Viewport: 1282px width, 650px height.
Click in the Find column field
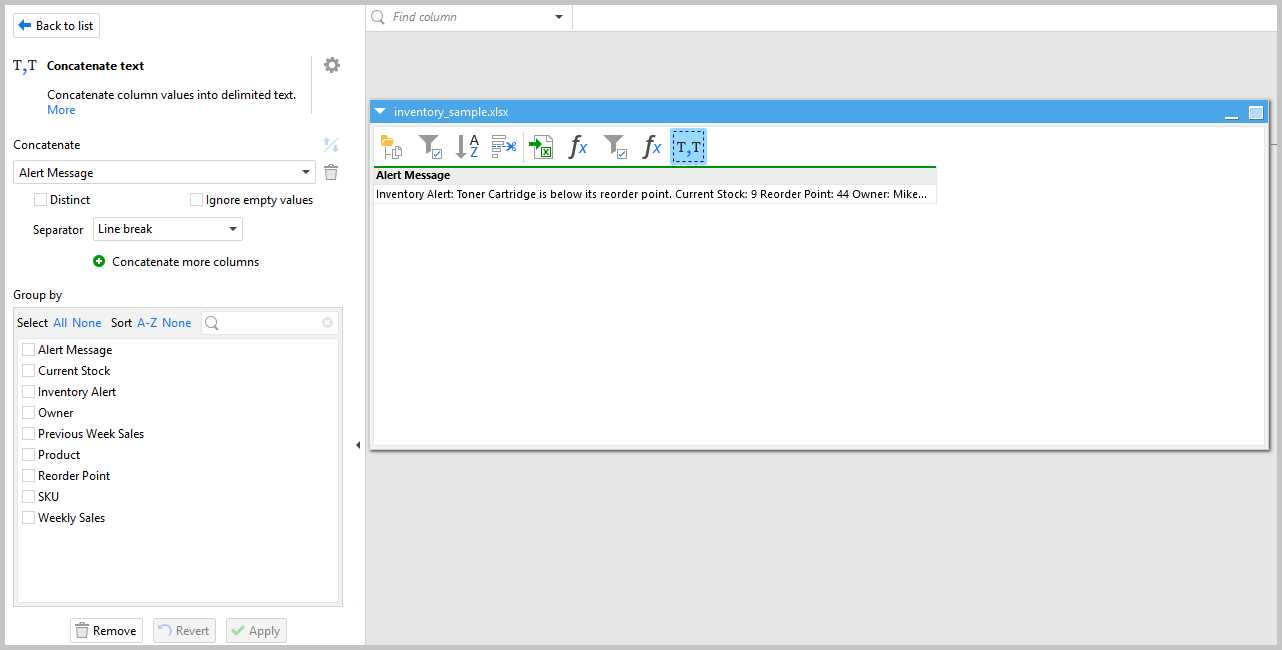tap(470, 17)
